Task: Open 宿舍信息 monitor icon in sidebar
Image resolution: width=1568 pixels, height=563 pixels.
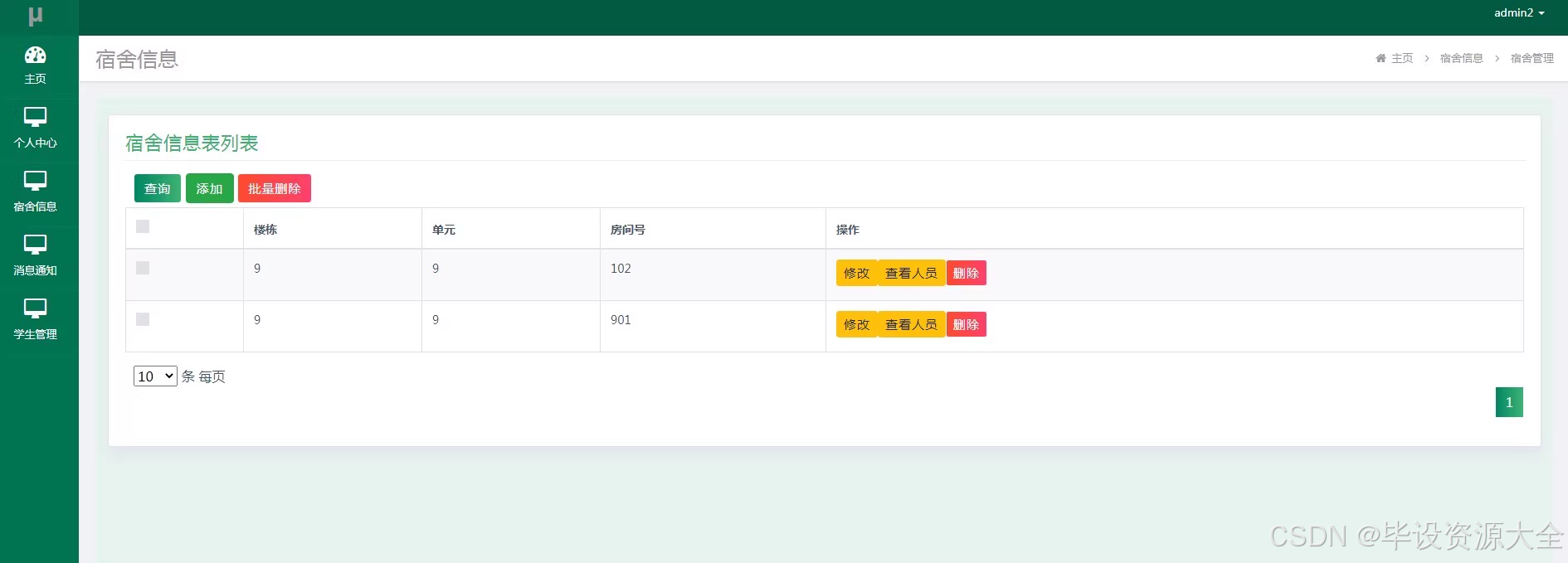Action: tap(35, 181)
